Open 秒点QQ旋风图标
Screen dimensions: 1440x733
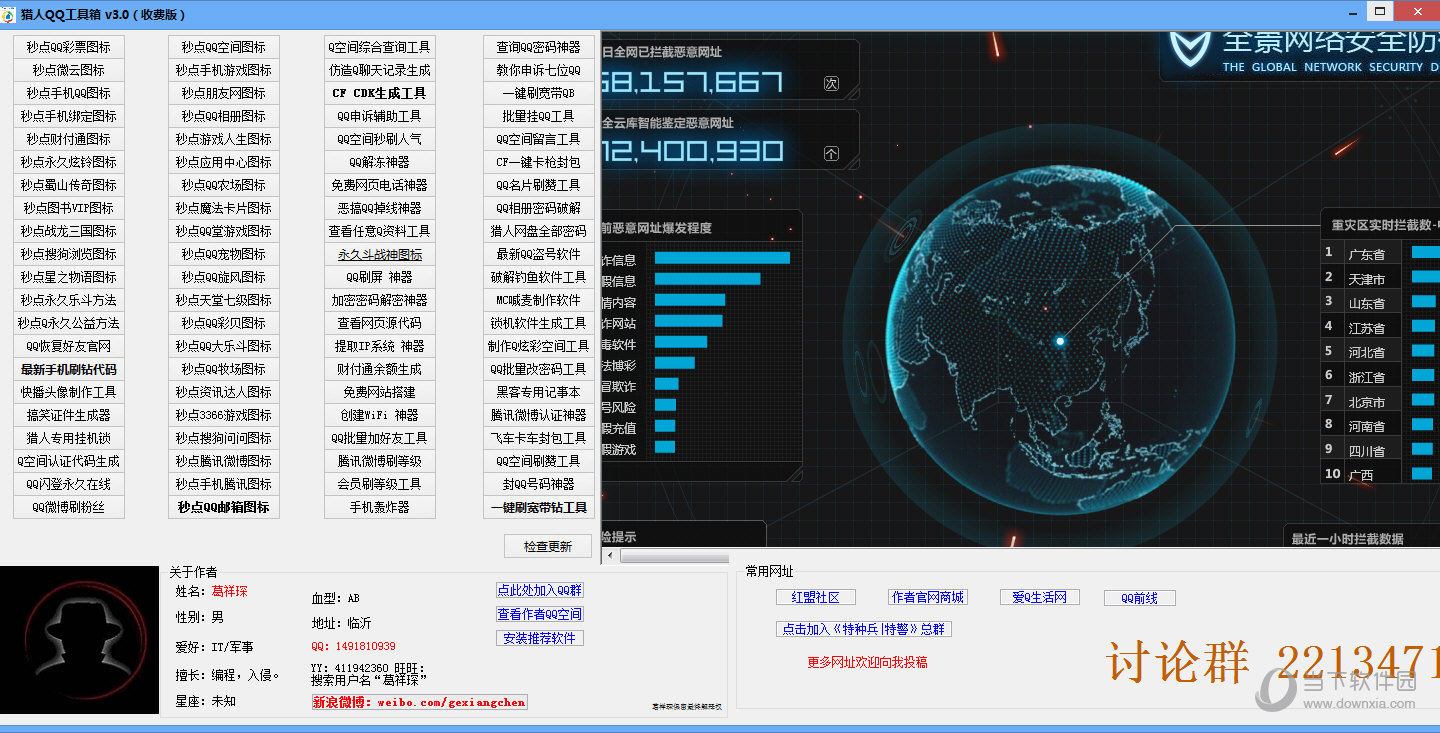[224, 277]
